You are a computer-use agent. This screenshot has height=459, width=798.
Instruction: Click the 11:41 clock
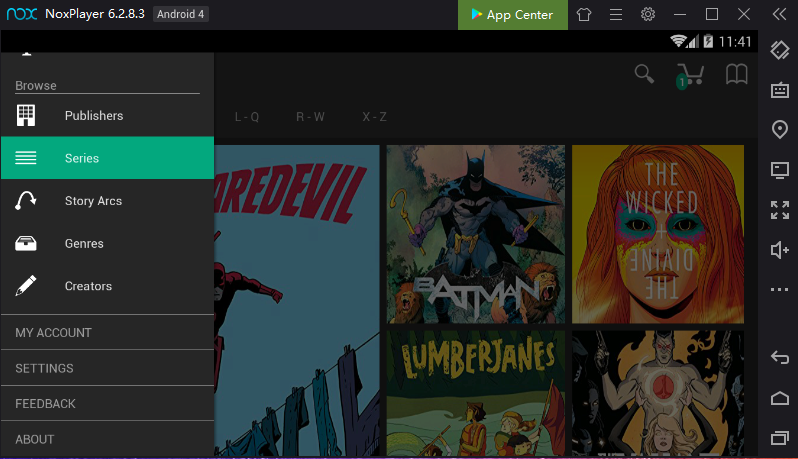click(735, 41)
